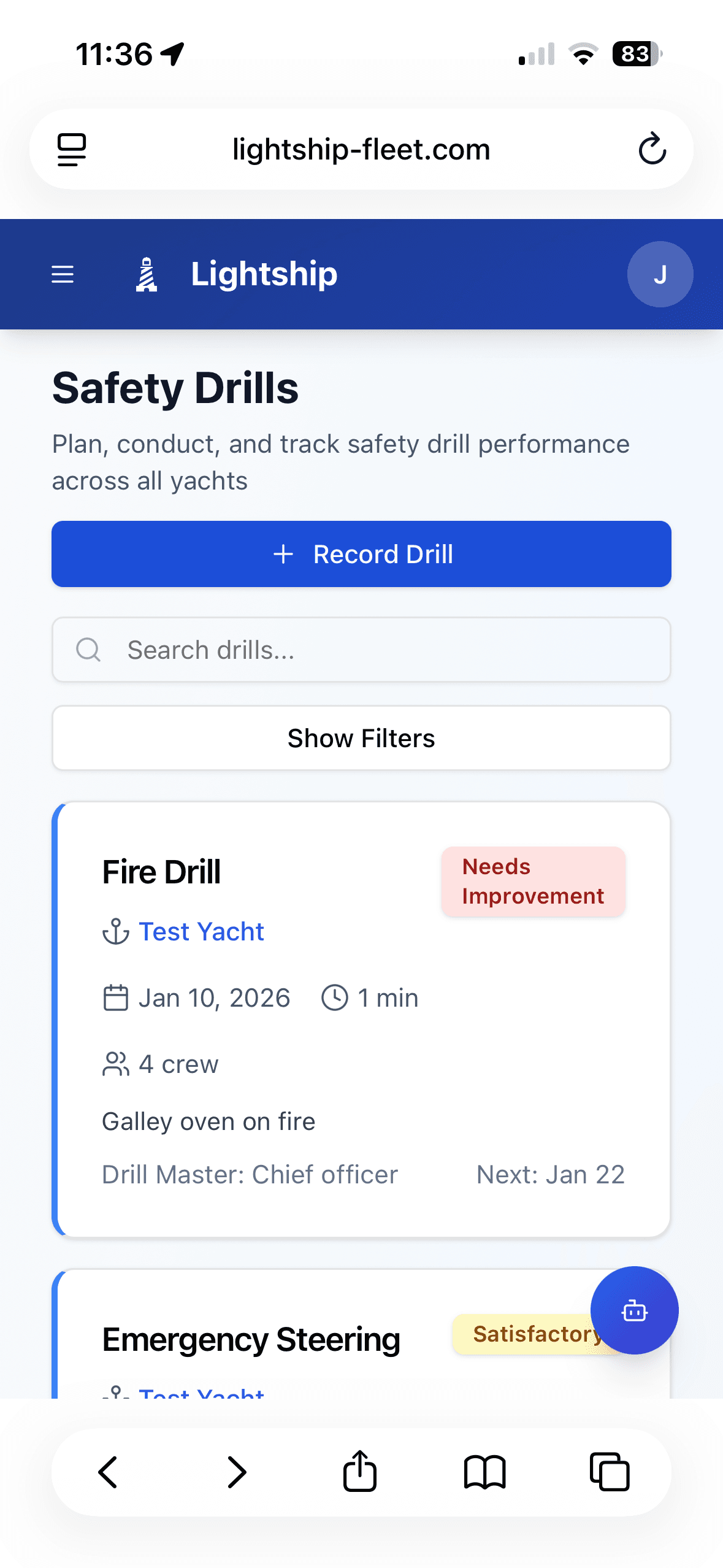Open the J user profile avatar
This screenshot has height=1568, width=723.
pyautogui.click(x=660, y=274)
